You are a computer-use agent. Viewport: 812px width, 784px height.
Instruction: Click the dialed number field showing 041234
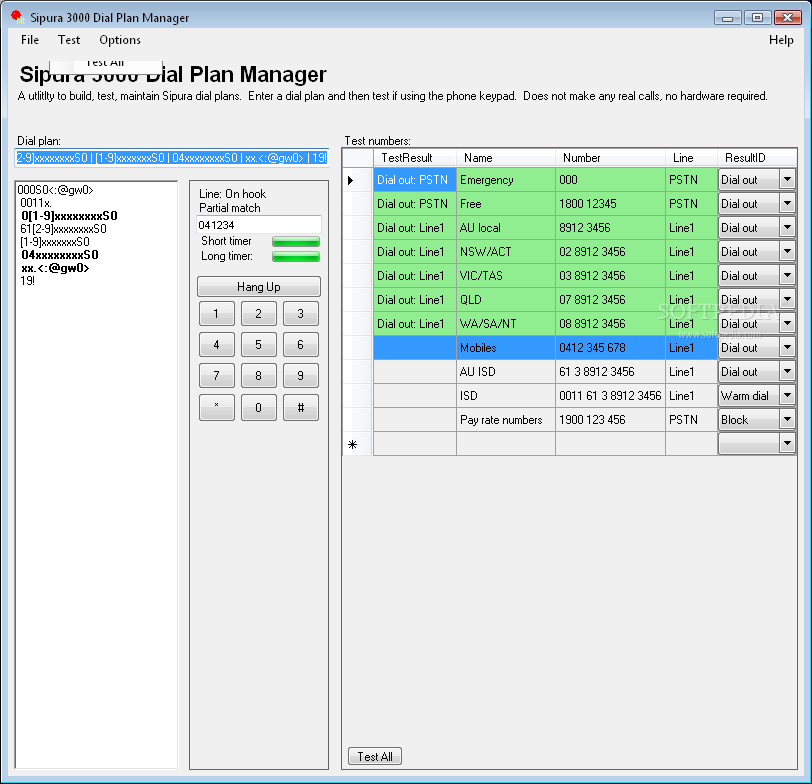(258, 225)
